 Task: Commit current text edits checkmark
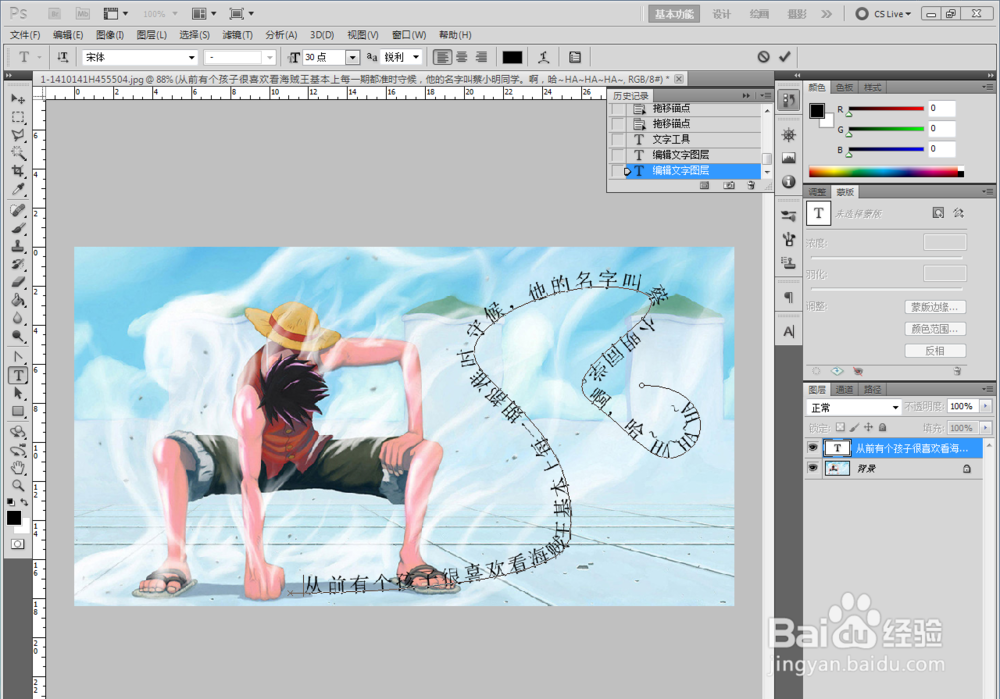point(784,57)
